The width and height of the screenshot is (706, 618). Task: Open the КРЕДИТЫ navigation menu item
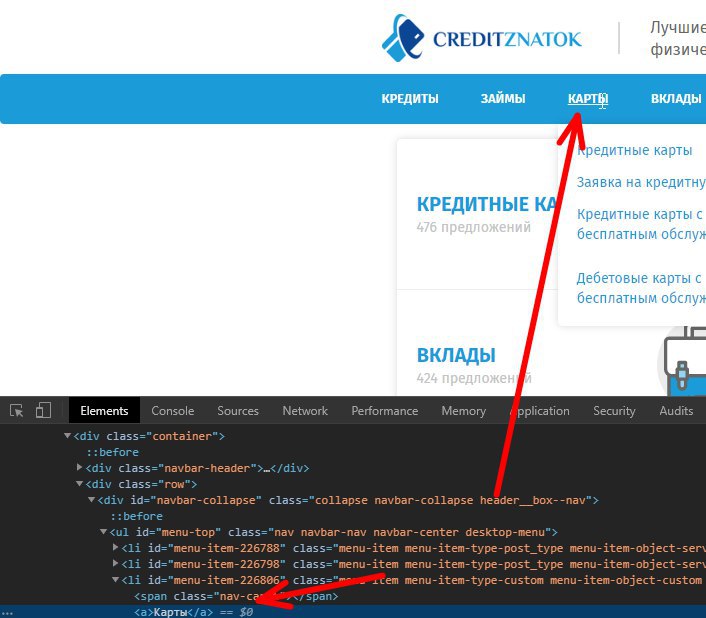tap(410, 99)
